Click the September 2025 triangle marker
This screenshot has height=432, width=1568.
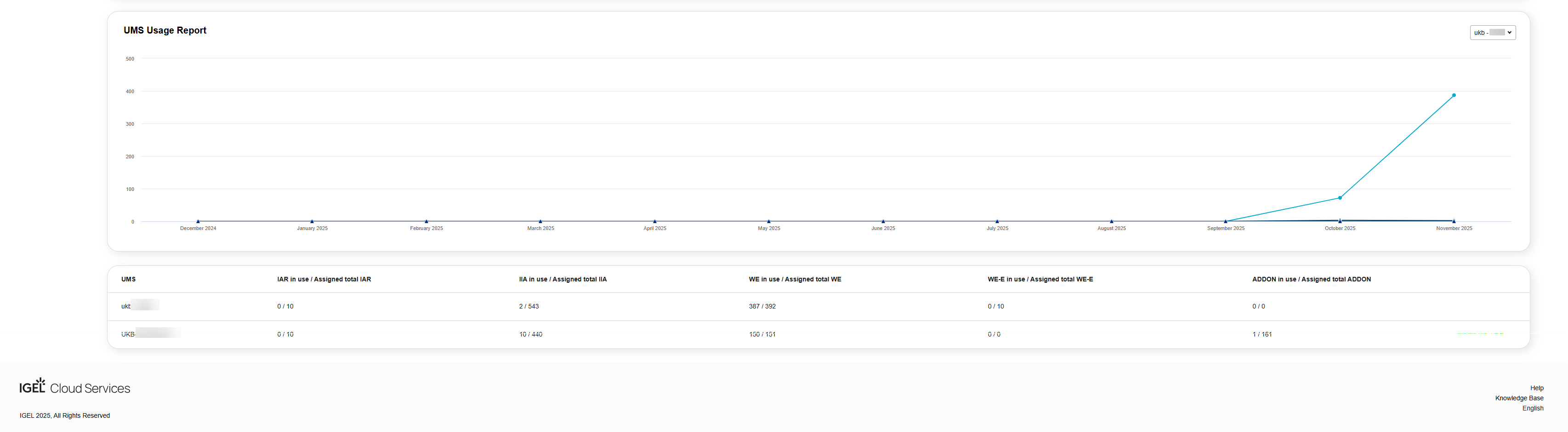(1225, 221)
